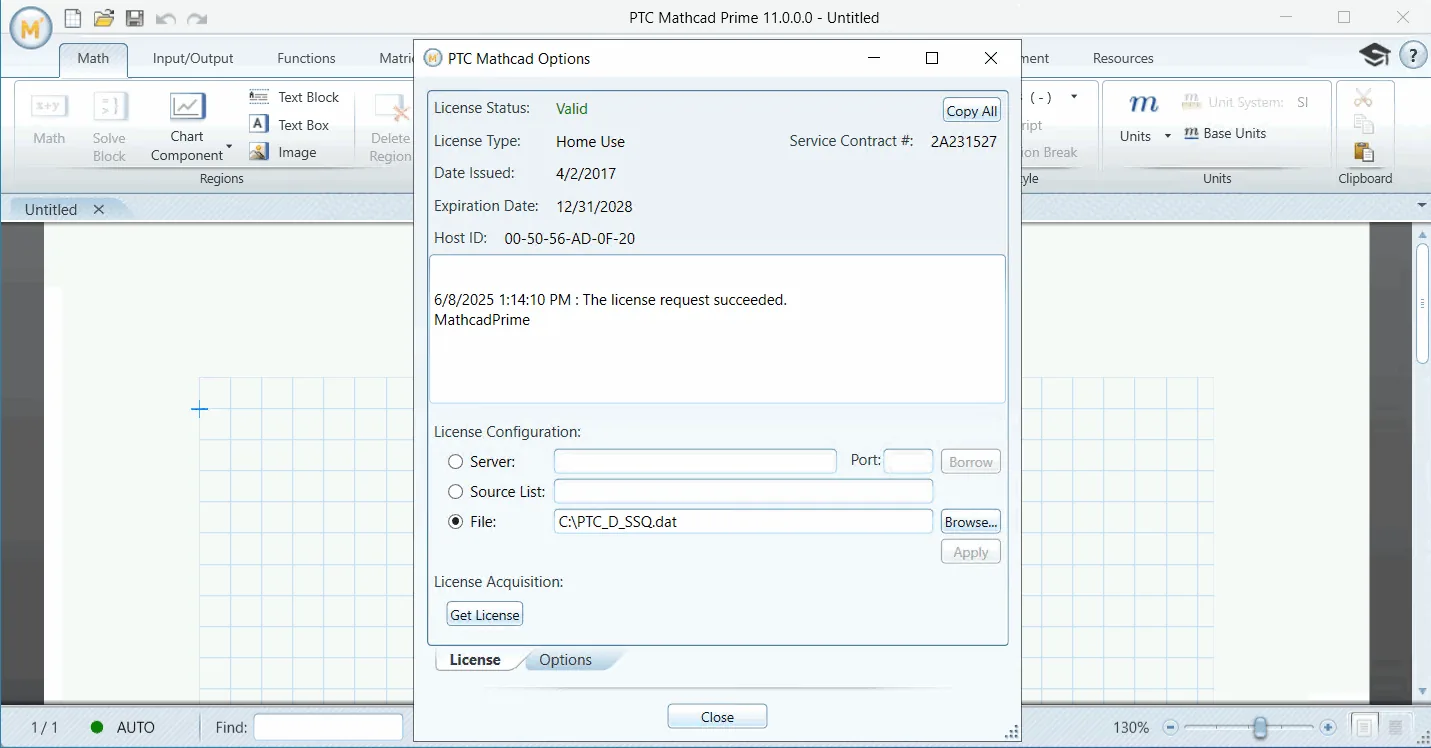
Task: Zoom in with the plus button
Action: click(1328, 727)
